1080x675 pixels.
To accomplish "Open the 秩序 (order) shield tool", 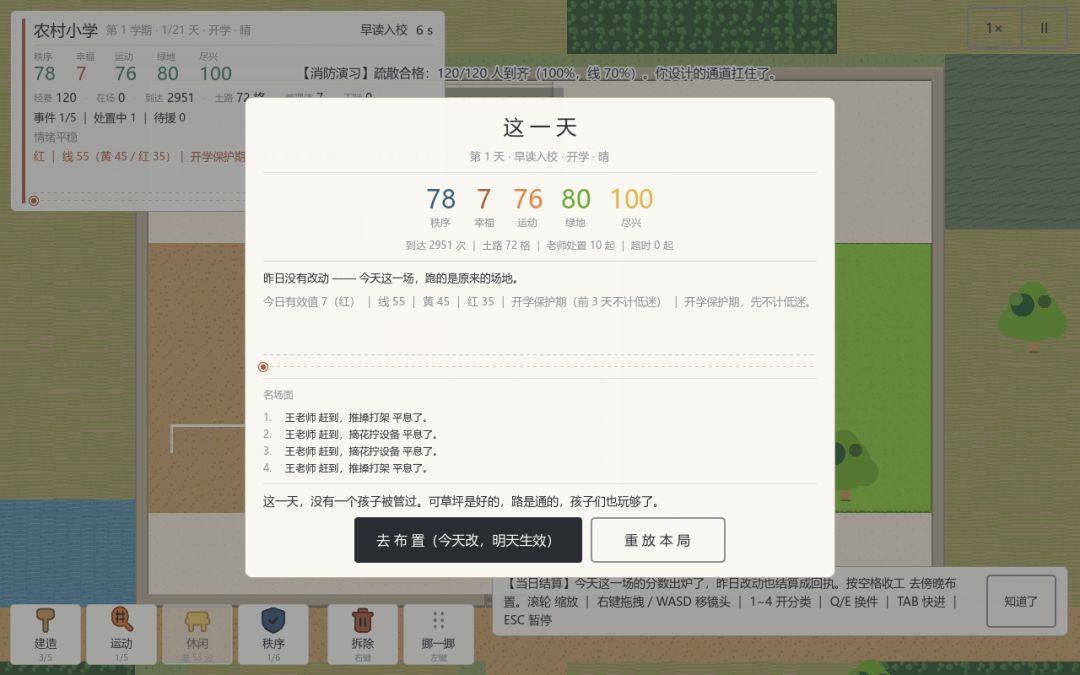I will (273, 634).
